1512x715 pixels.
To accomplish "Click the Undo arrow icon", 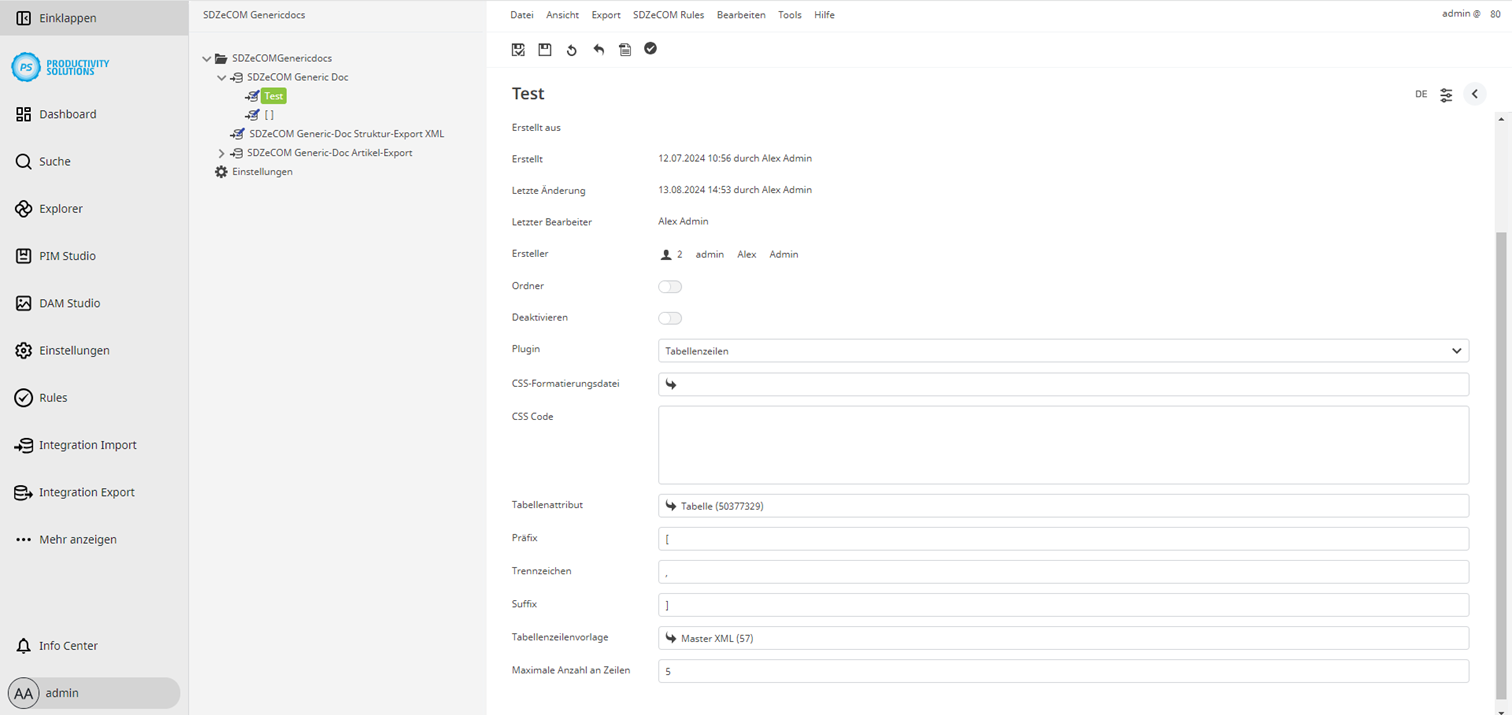I will [598, 49].
